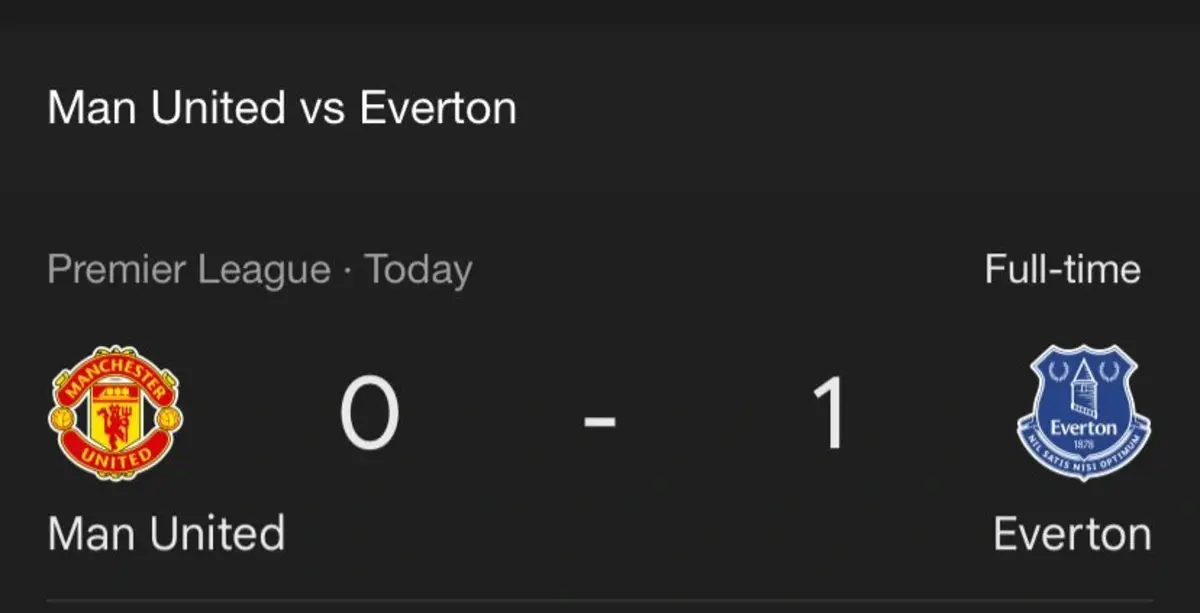Click the Full-time match status label

click(x=1062, y=270)
